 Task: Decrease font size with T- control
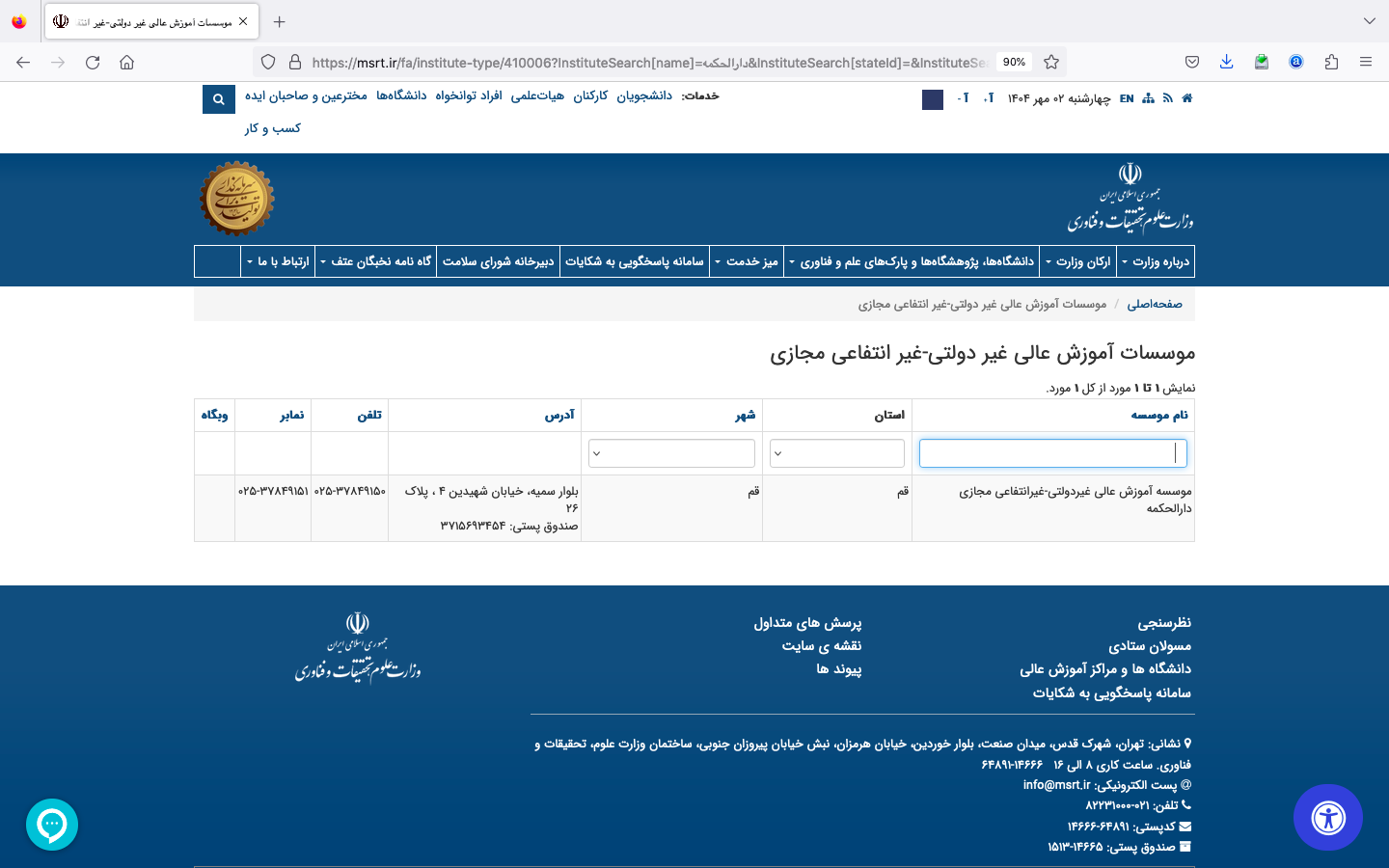tap(964, 98)
